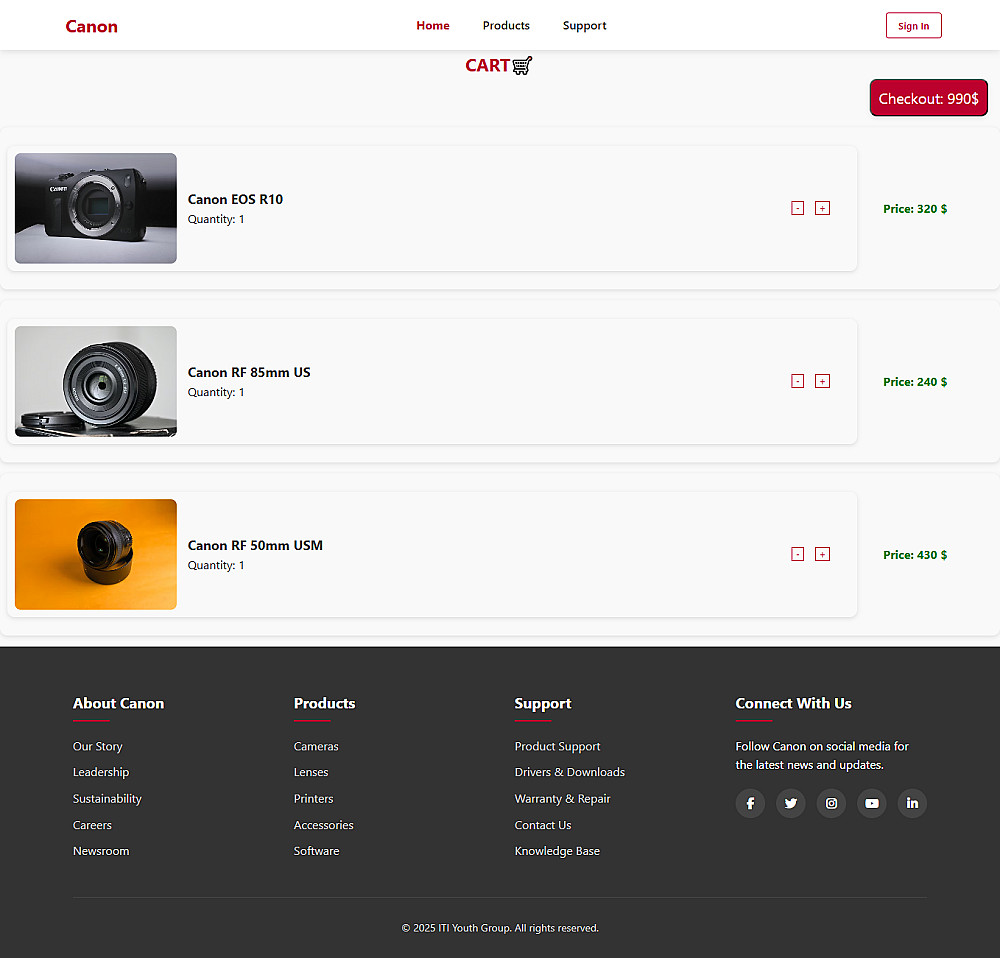This screenshot has width=1000, height=958.
Task: Open the Support nav item
Action: tap(584, 26)
